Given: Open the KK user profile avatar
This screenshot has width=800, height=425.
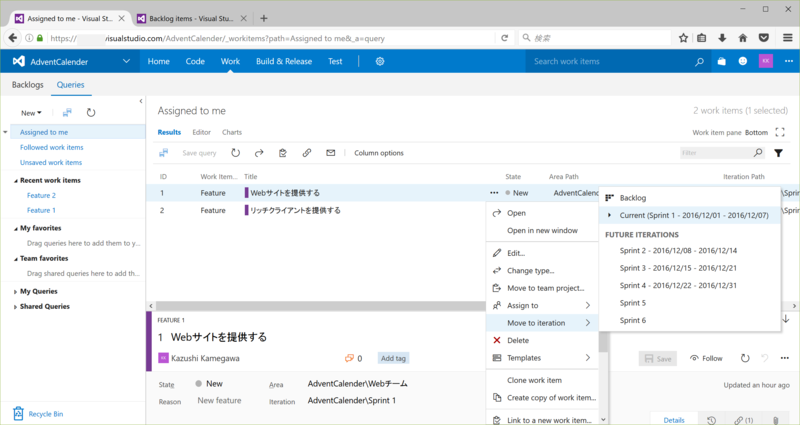Looking at the screenshot, I should 765,61.
